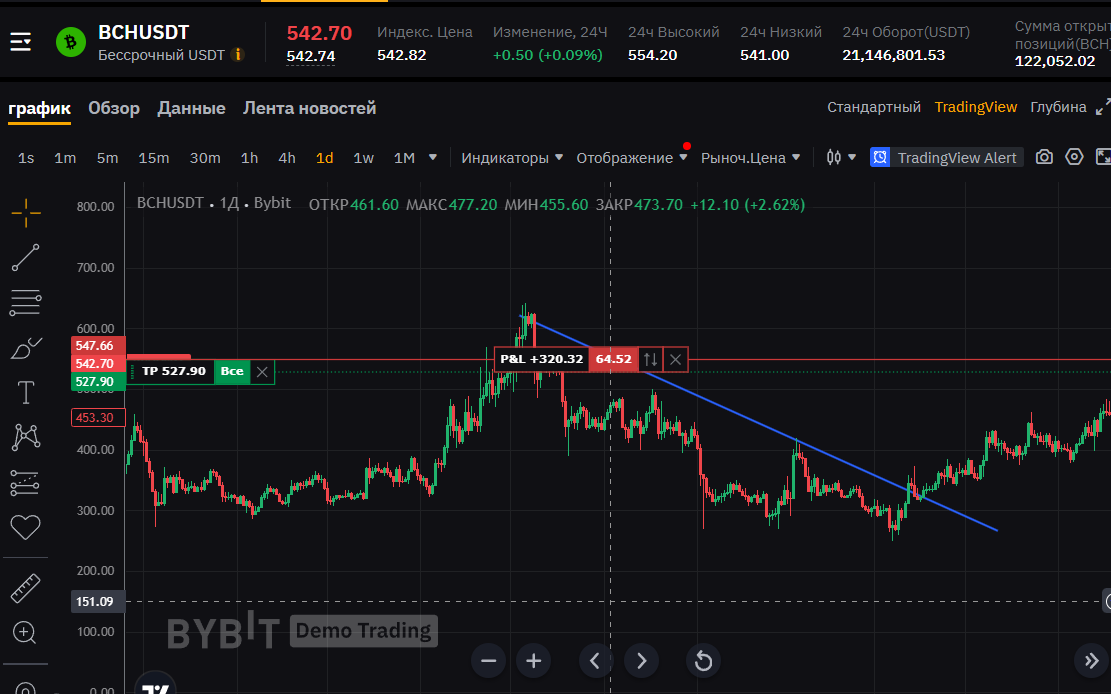This screenshot has width=1111, height=694.
Task: Zoom in chart with plus button
Action: 534,661
